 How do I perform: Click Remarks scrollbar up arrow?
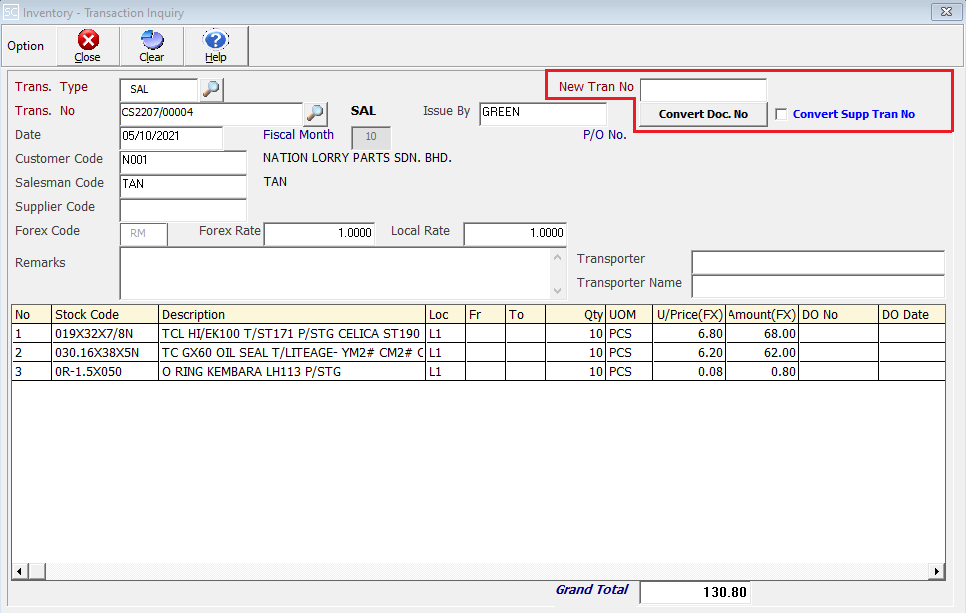[x=558, y=257]
